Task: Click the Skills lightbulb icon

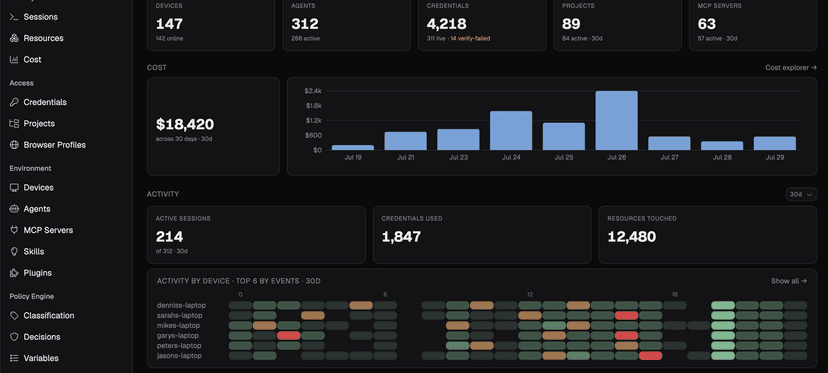Action: coord(14,251)
